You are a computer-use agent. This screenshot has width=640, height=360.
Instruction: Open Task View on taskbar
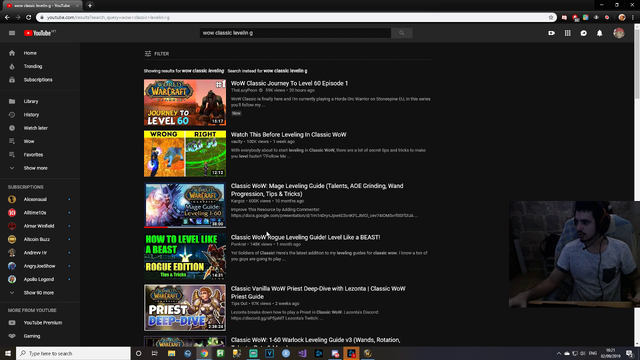pos(155,353)
